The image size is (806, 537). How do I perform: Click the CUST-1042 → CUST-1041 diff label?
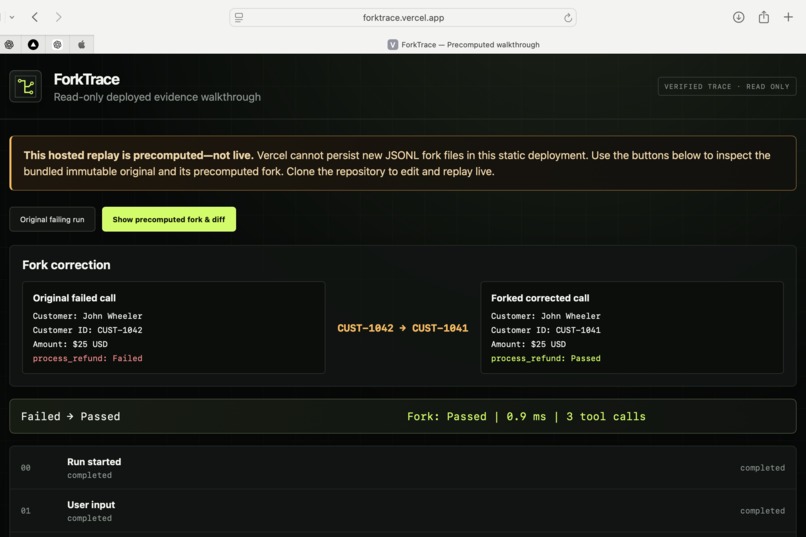(x=402, y=328)
